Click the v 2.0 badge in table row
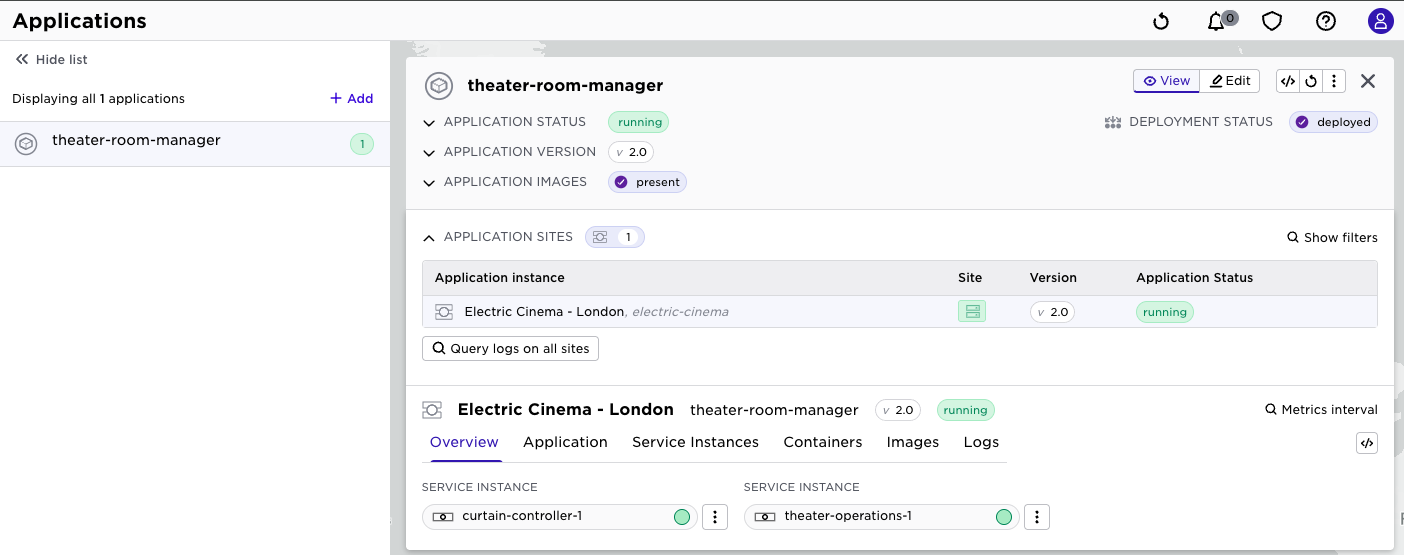The height and width of the screenshot is (555, 1404). (1052, 312)
